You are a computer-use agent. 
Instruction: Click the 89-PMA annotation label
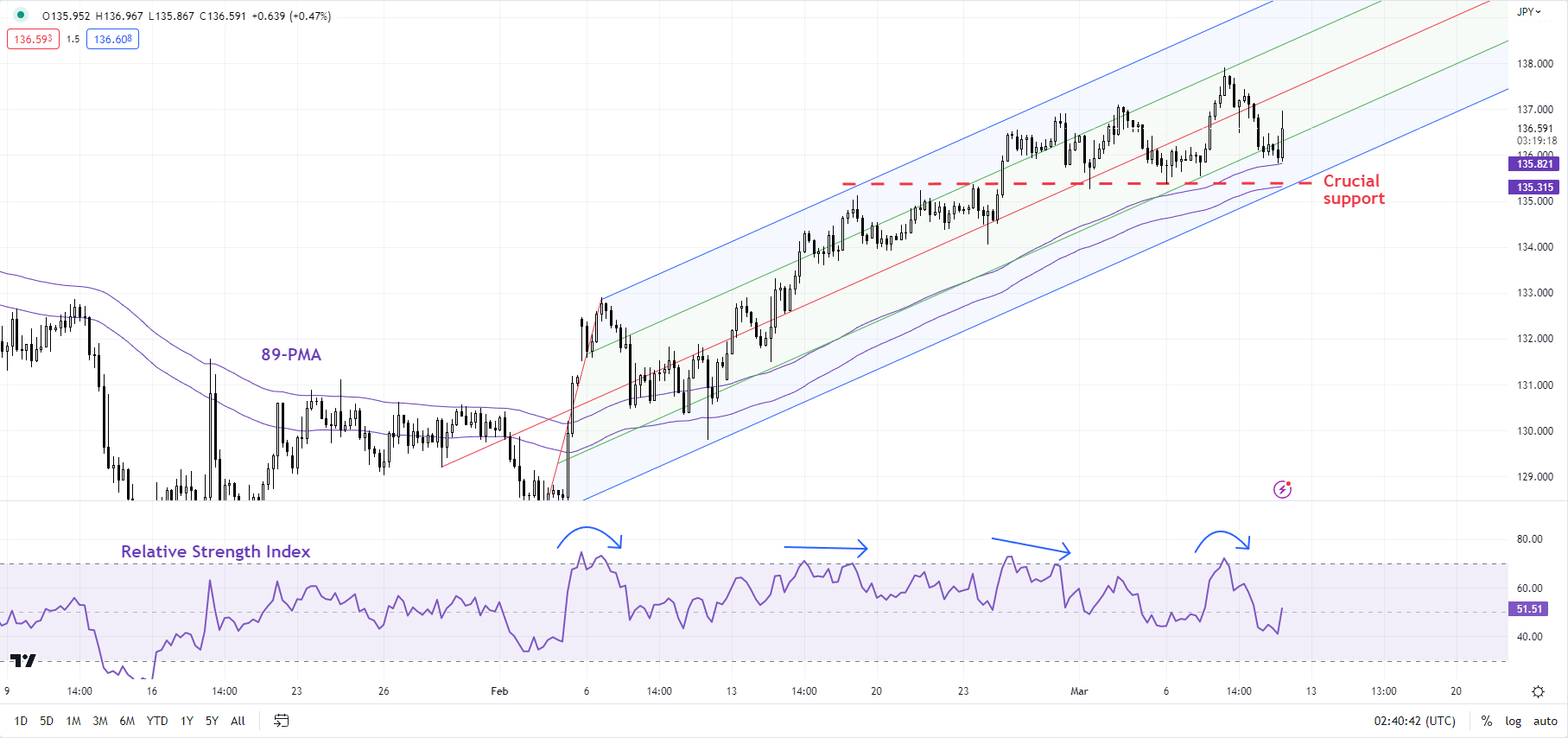tap(291, 355)
